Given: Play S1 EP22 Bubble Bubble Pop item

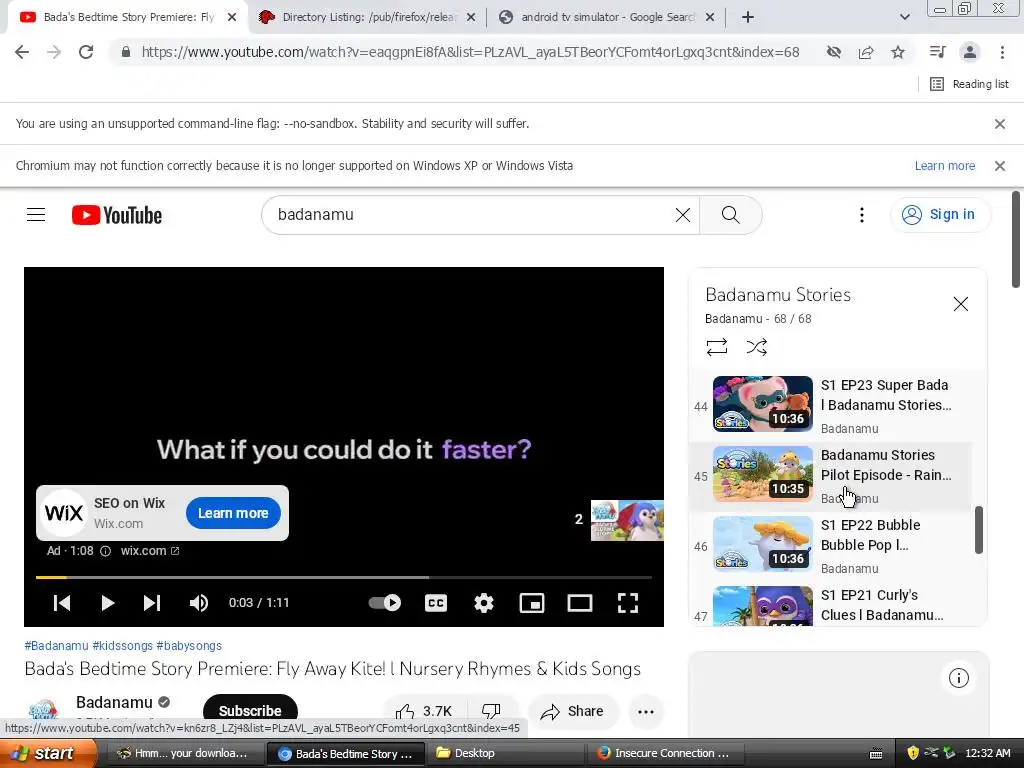Looking at the screenshot, I should point(831,545).
